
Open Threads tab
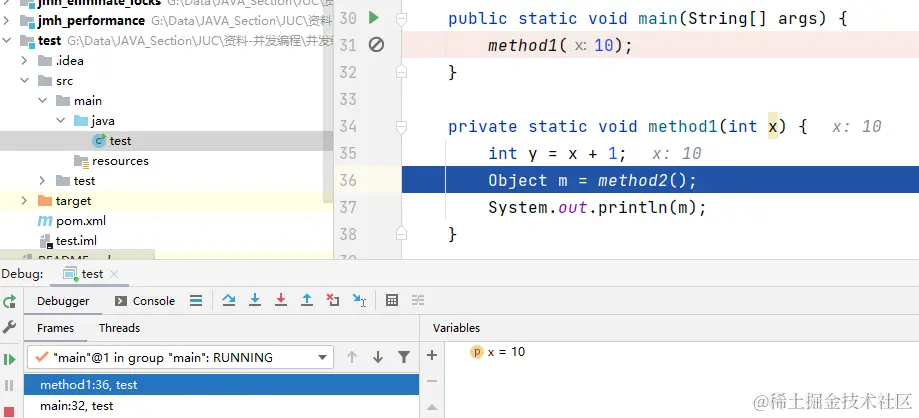(x=119, y=328)
